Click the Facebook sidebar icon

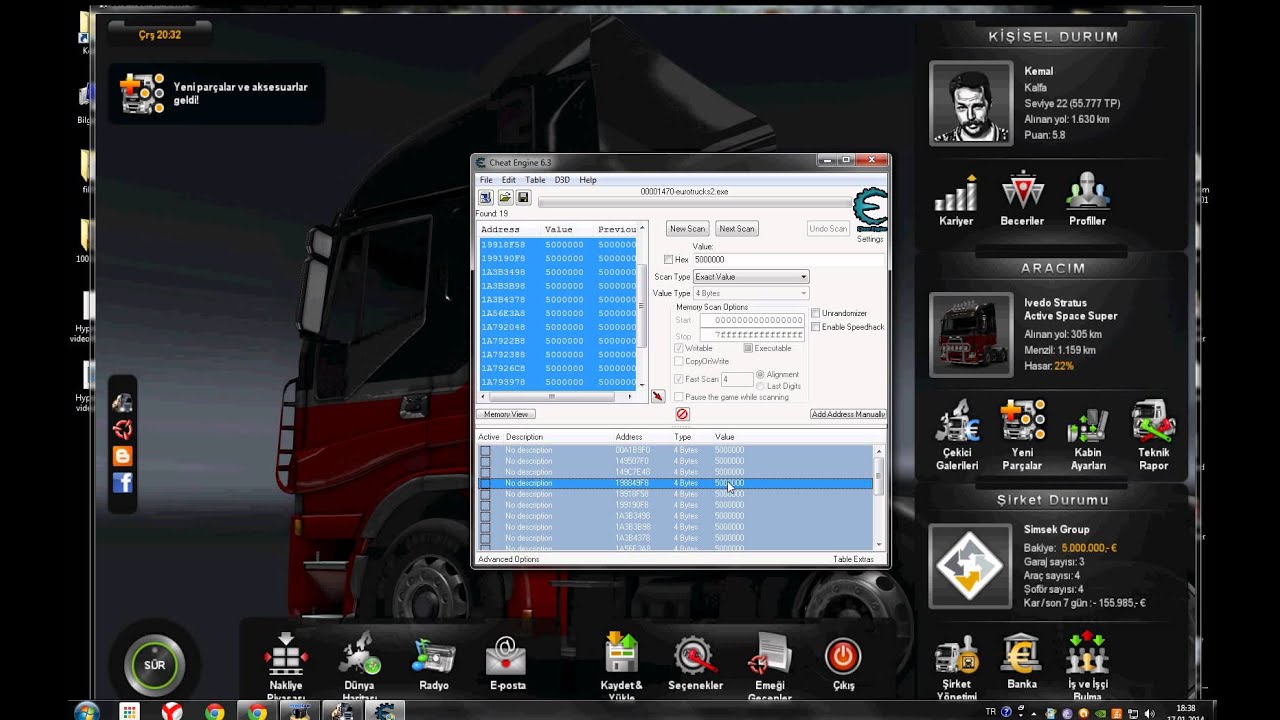click(123, 483)
